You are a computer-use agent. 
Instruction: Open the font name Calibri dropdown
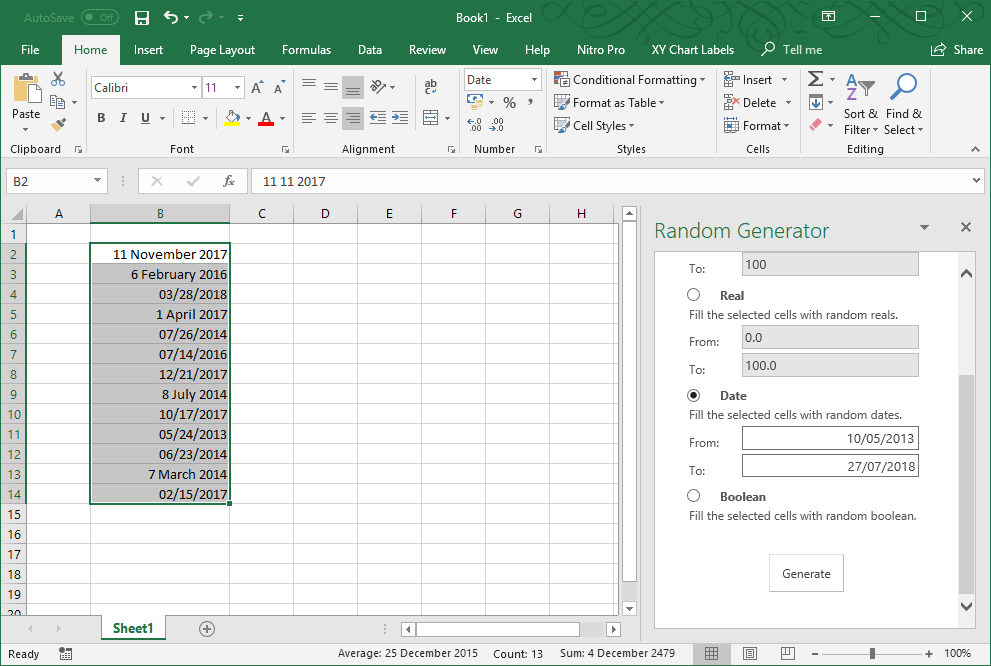coord(194,88)
